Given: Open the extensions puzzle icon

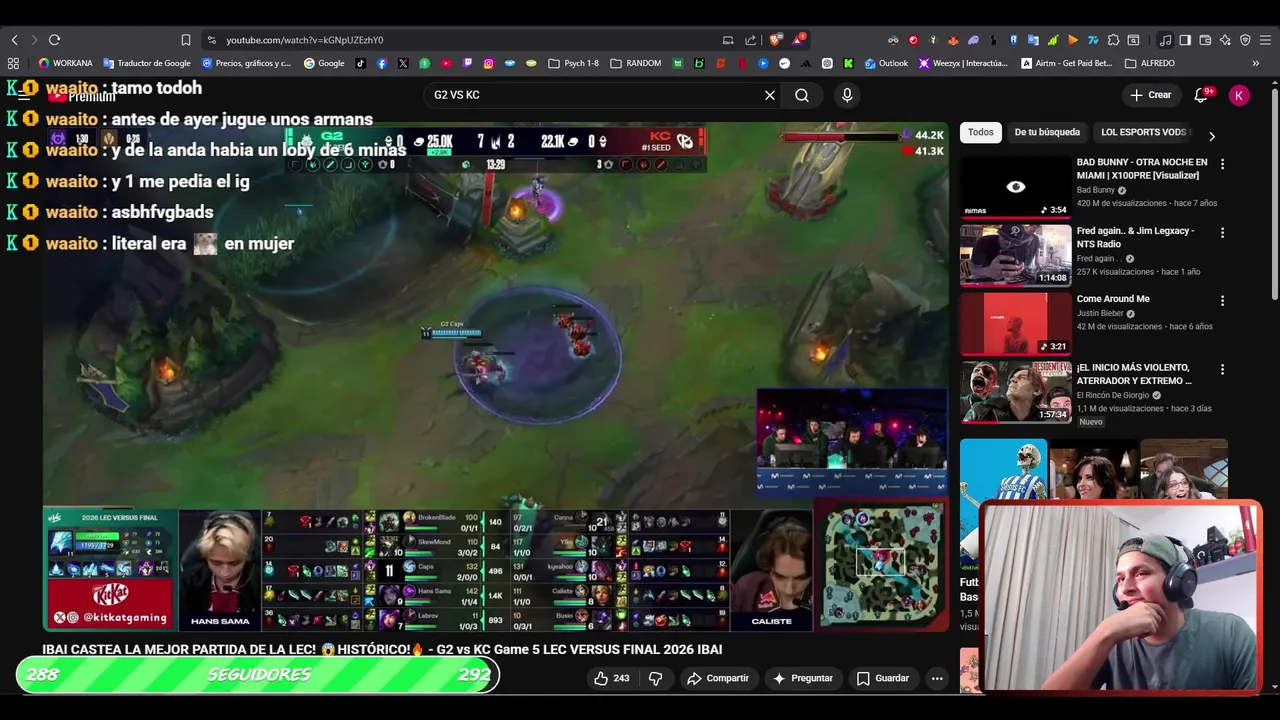Looking at the screenshot, I should [x=1113, y=40].
